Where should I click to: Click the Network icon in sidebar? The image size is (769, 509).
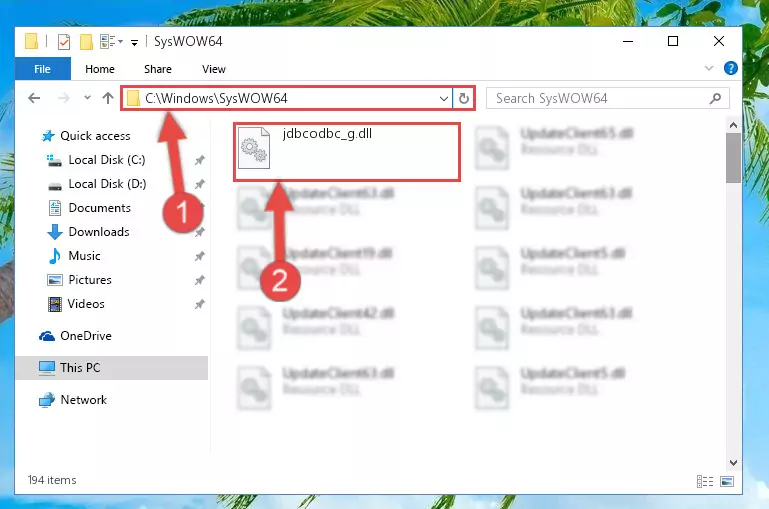point(47,400)
